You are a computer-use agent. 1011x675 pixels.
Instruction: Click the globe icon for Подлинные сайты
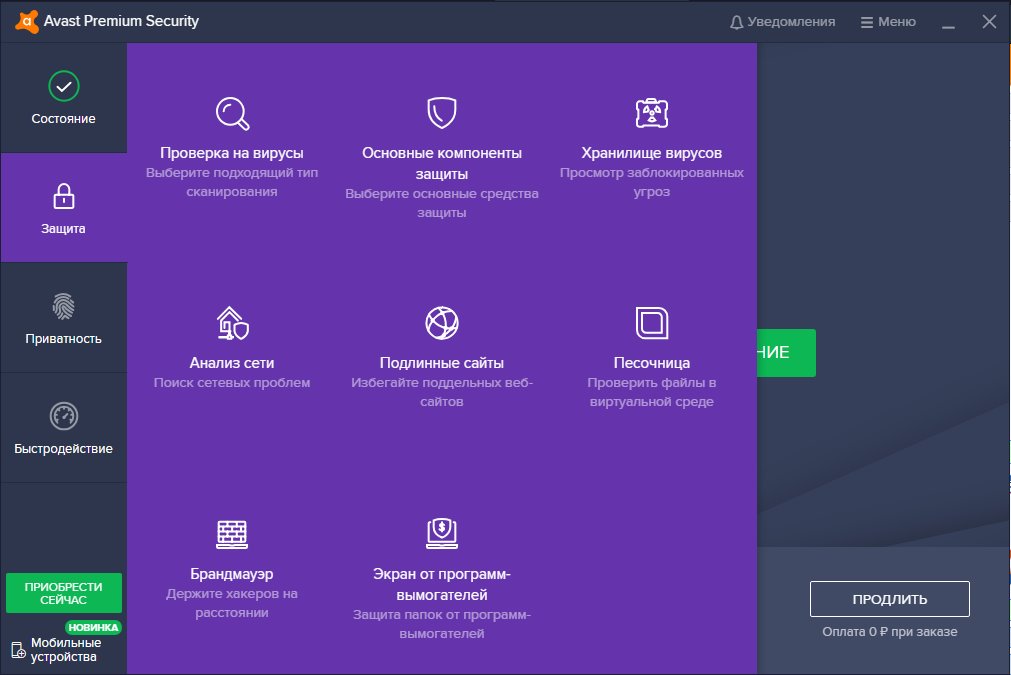(x=442, y=323)
